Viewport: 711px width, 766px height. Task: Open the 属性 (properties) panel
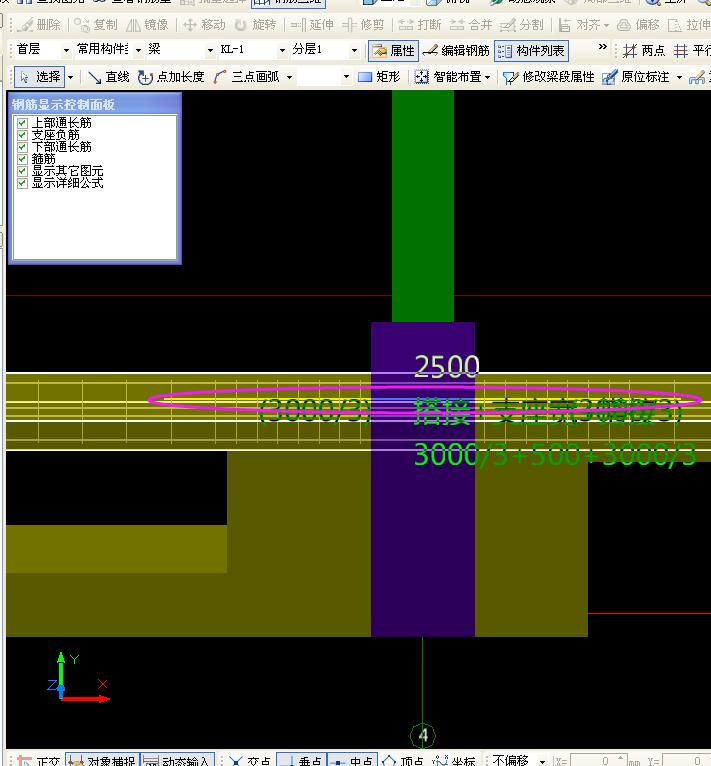coord(393,50)
